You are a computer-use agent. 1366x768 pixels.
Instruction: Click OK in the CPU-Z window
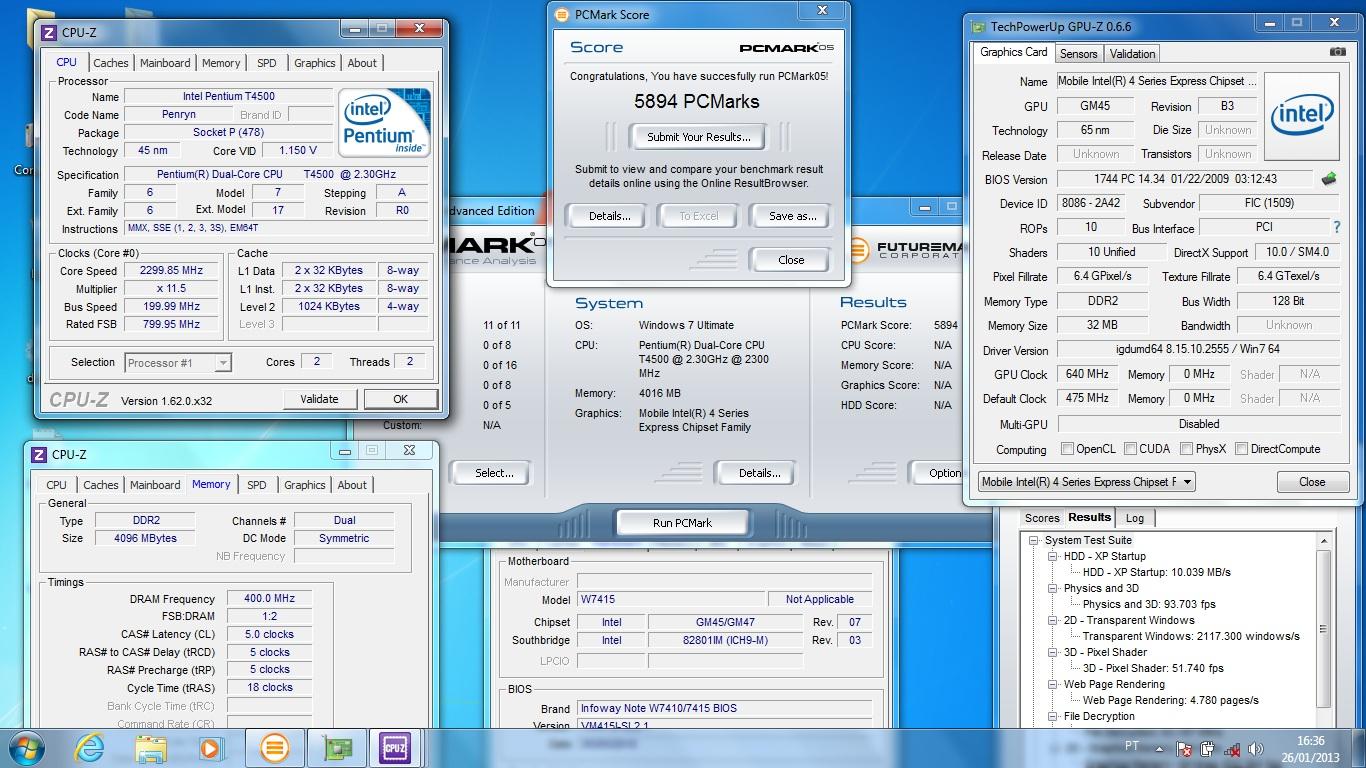pyautogui.click(x=400, y=399)
